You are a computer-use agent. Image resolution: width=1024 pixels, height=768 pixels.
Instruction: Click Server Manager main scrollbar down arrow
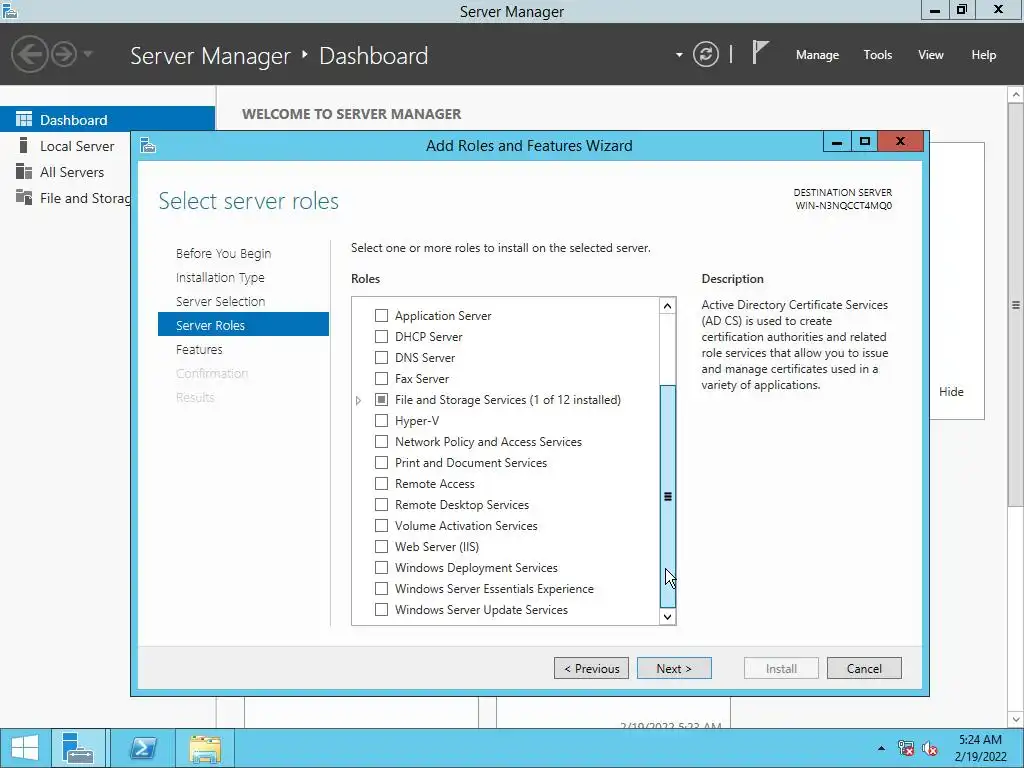[x=1016, y=720]
